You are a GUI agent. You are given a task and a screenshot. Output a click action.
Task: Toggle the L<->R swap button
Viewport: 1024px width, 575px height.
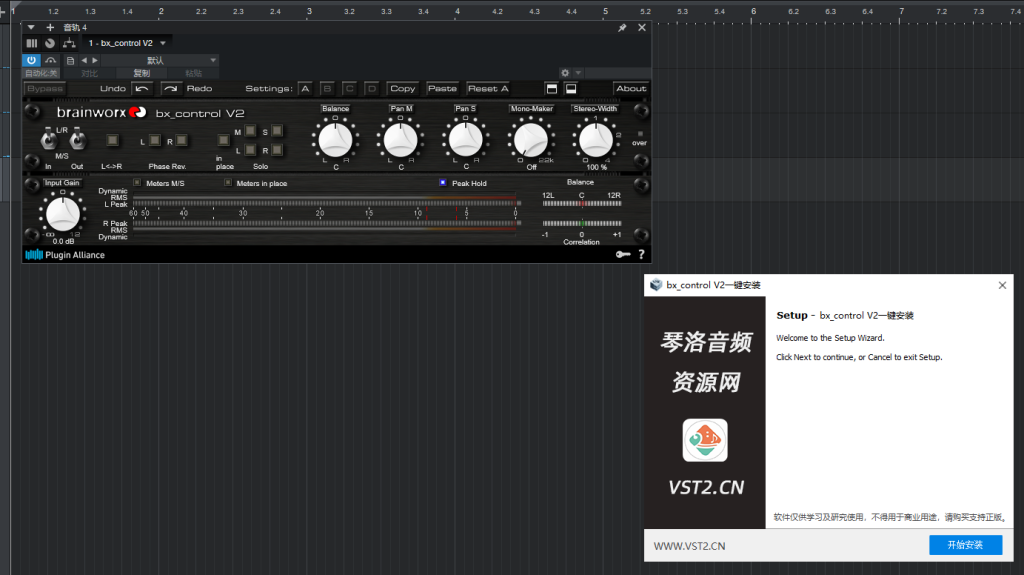click(112, 140)
